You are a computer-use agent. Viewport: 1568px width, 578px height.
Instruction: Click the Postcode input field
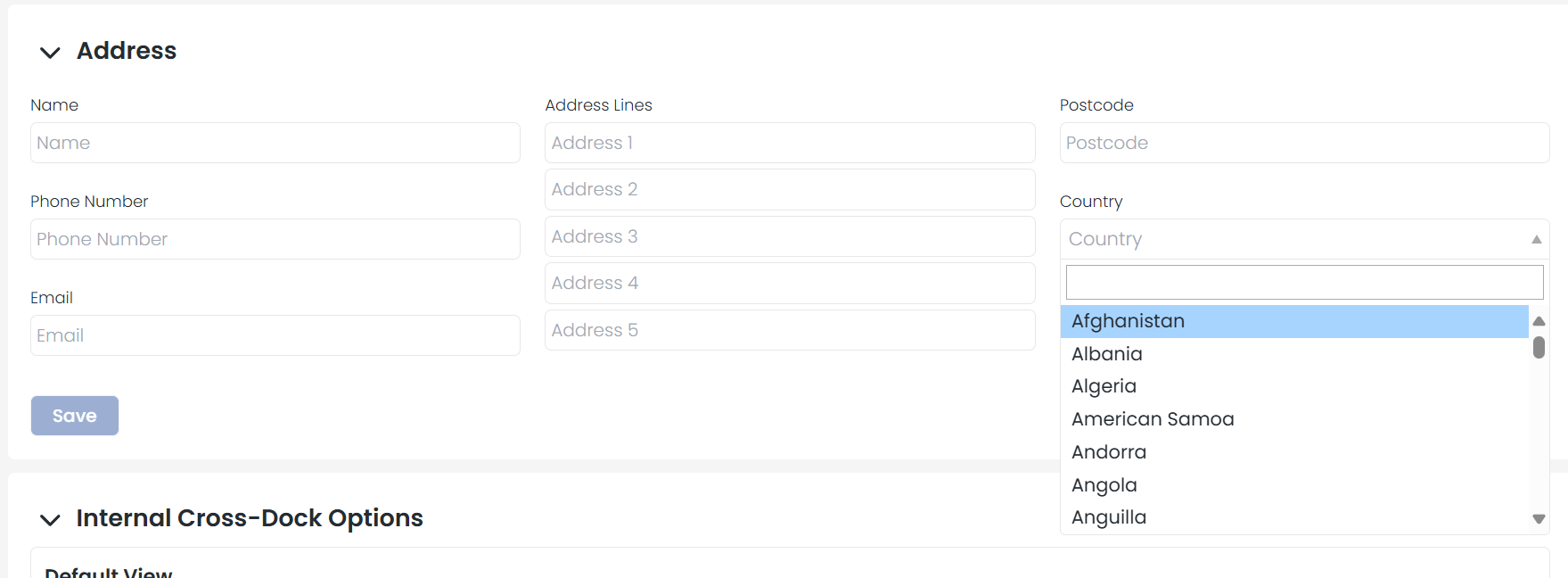1304,143
